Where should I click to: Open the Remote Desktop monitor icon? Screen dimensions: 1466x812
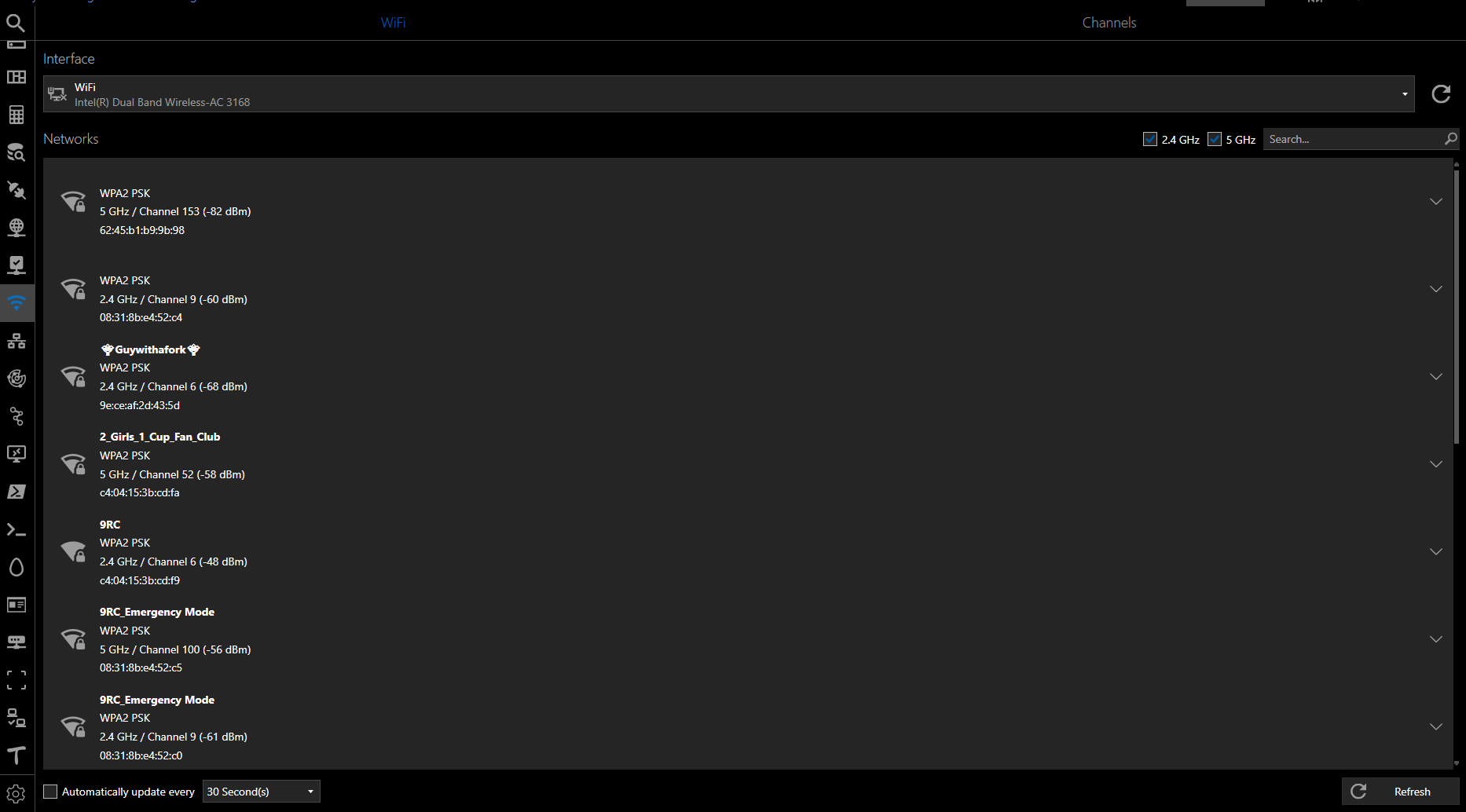(x=16, y=454)
